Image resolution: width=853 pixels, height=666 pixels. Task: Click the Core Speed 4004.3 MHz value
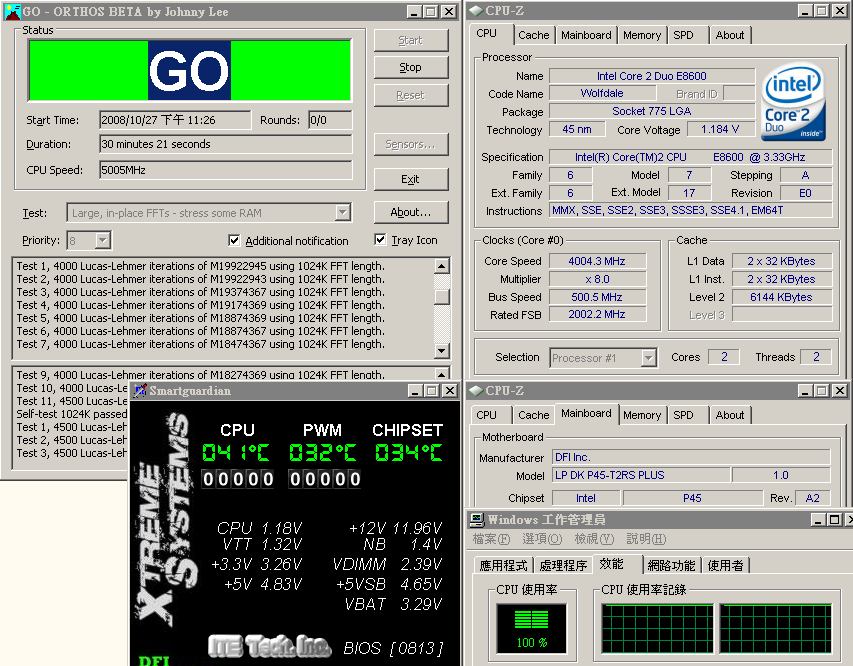[x=597, y=261]
